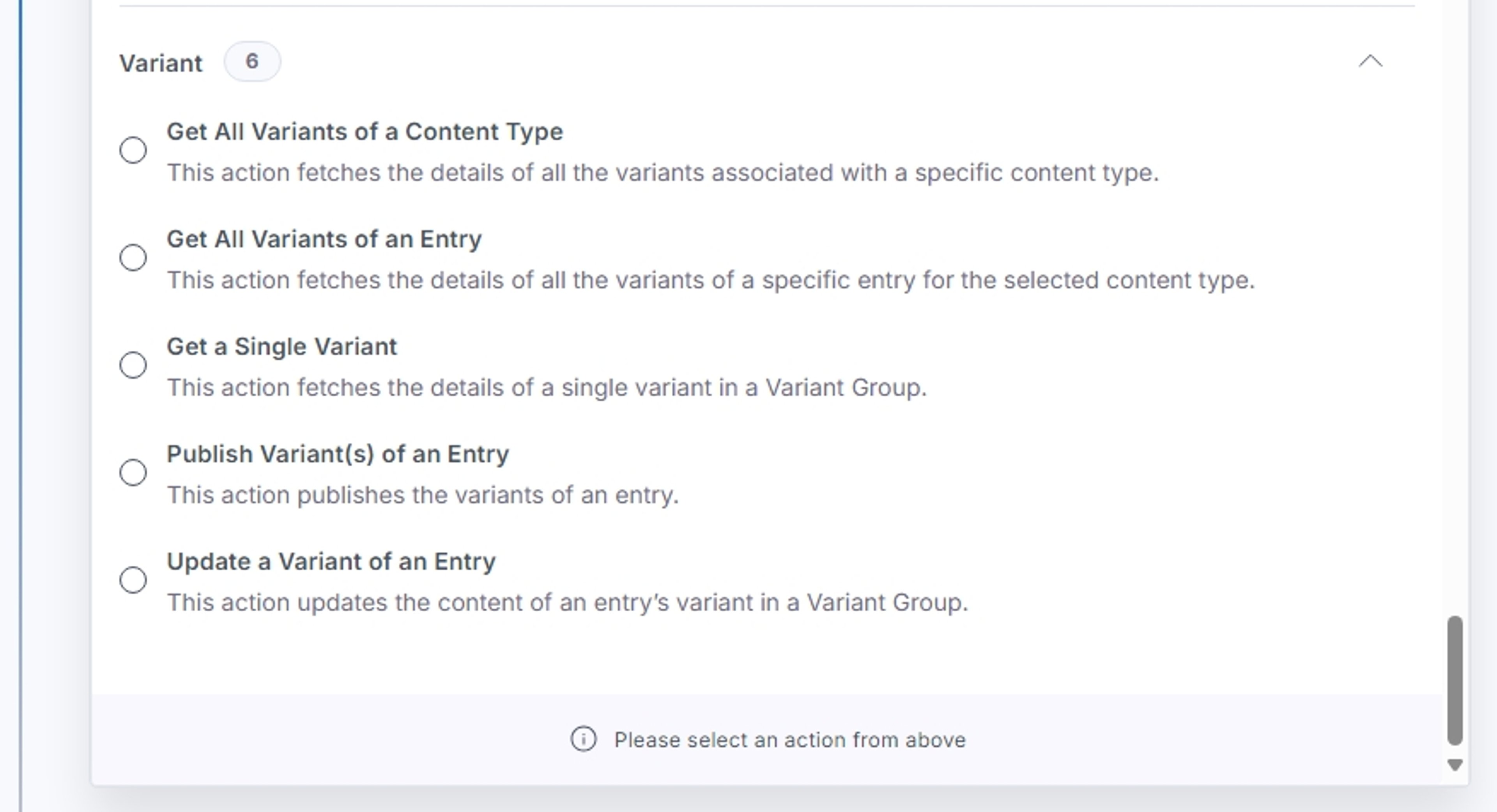Click the Please select an action from above message

790,740
